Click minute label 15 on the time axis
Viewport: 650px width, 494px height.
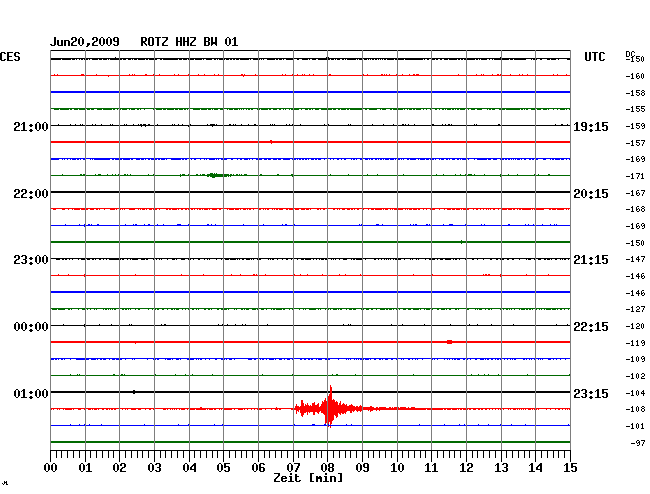tap(570, 468)
